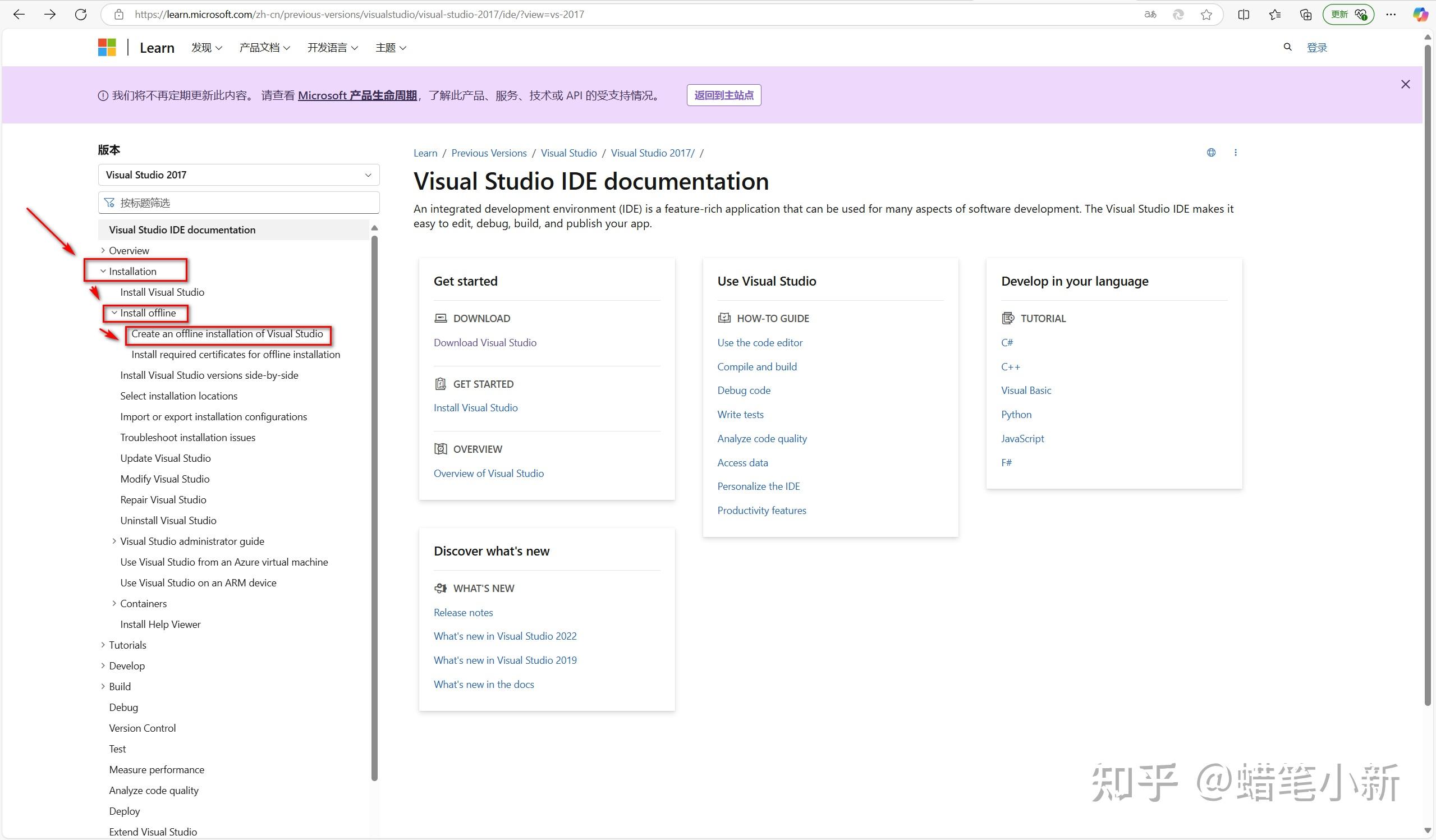Open the 产品文档 menu
The height and width of the screenshot is (840, 1436).
[x=264, y=47]
